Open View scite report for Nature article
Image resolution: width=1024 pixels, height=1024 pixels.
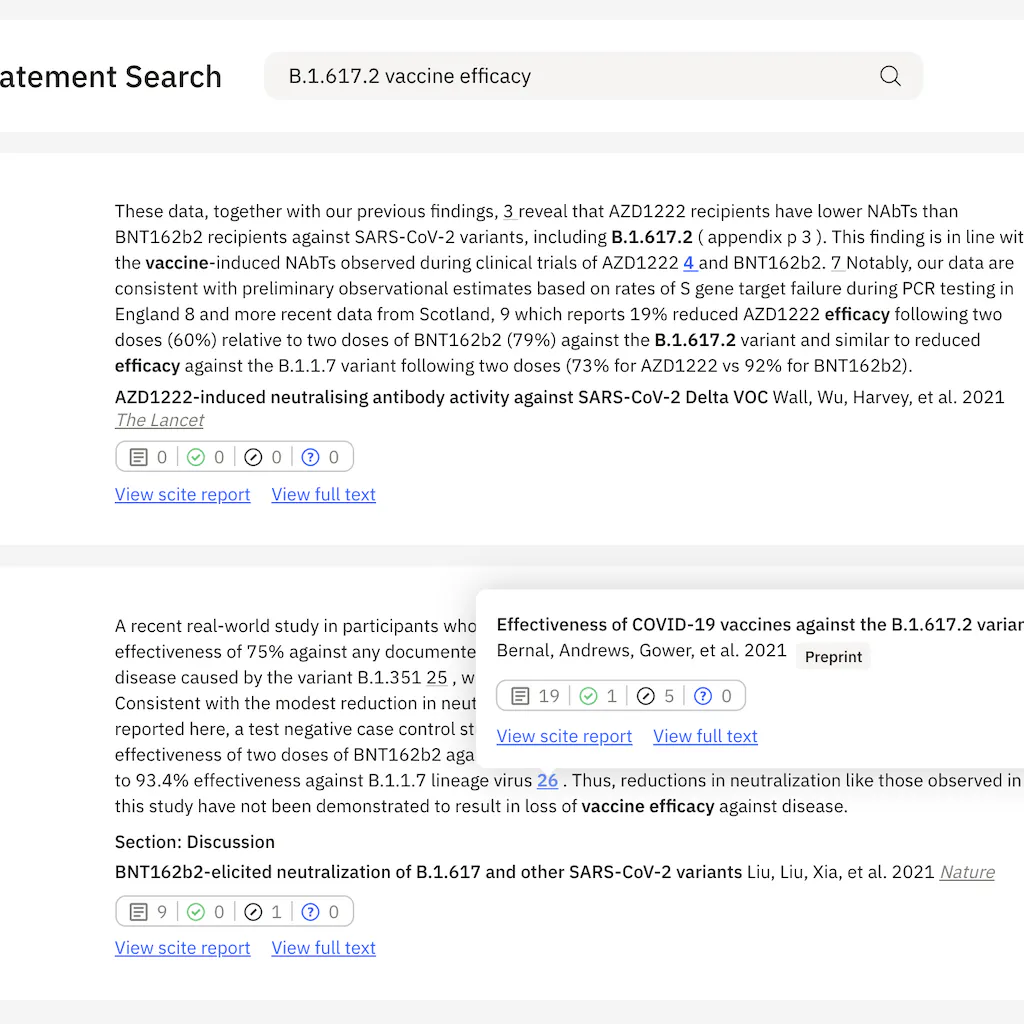click(x=182, y=948)
